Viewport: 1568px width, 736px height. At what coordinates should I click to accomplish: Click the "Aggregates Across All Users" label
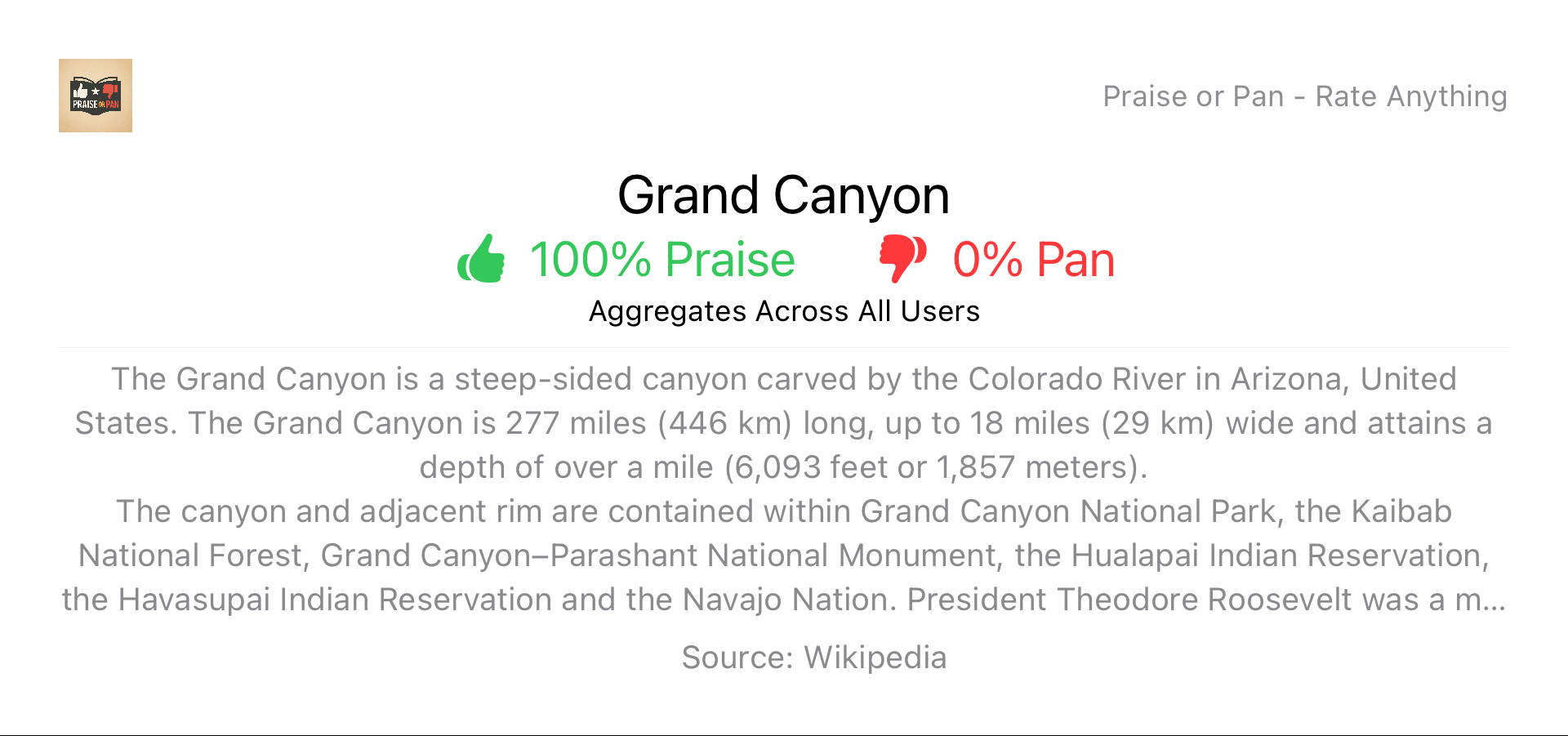tap(784, 311)
